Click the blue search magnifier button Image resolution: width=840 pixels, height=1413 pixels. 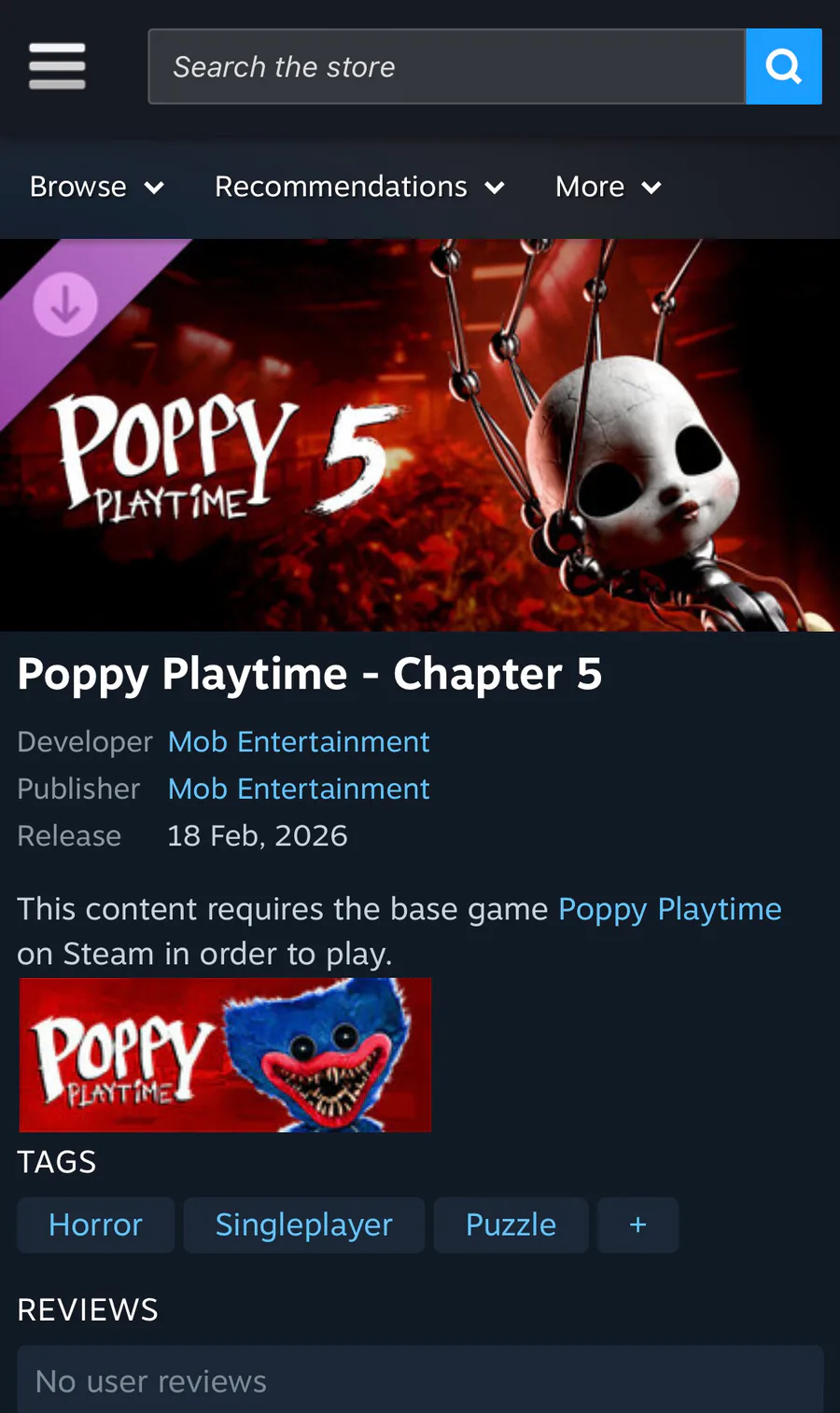784,66
